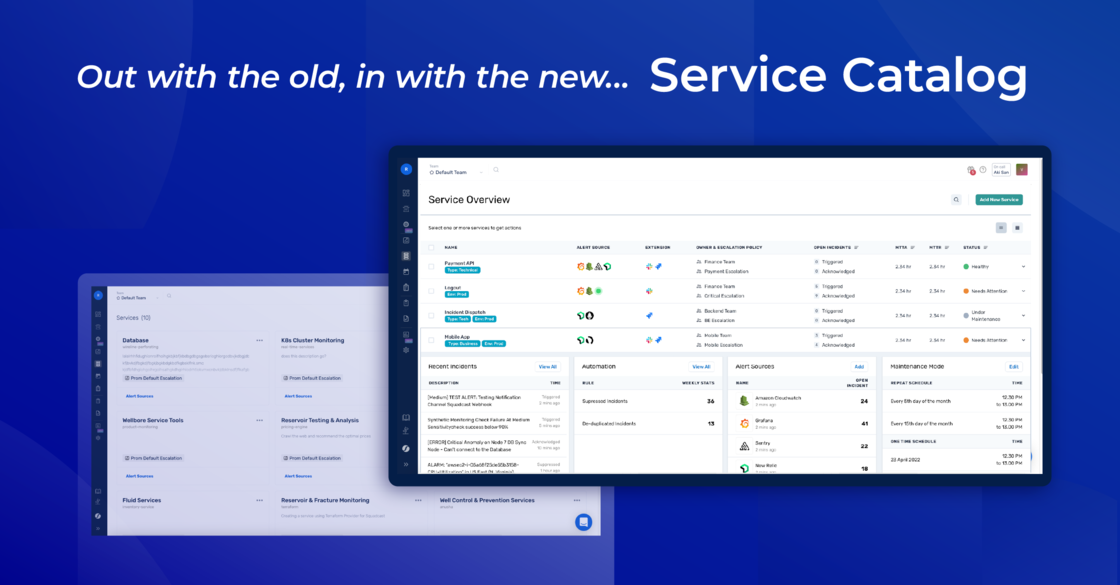This screenshot has height=585, width=1120.
Task: Expand the Under Maintenance row chevron
Action: pyautogui.click(x=1024, y=315)
